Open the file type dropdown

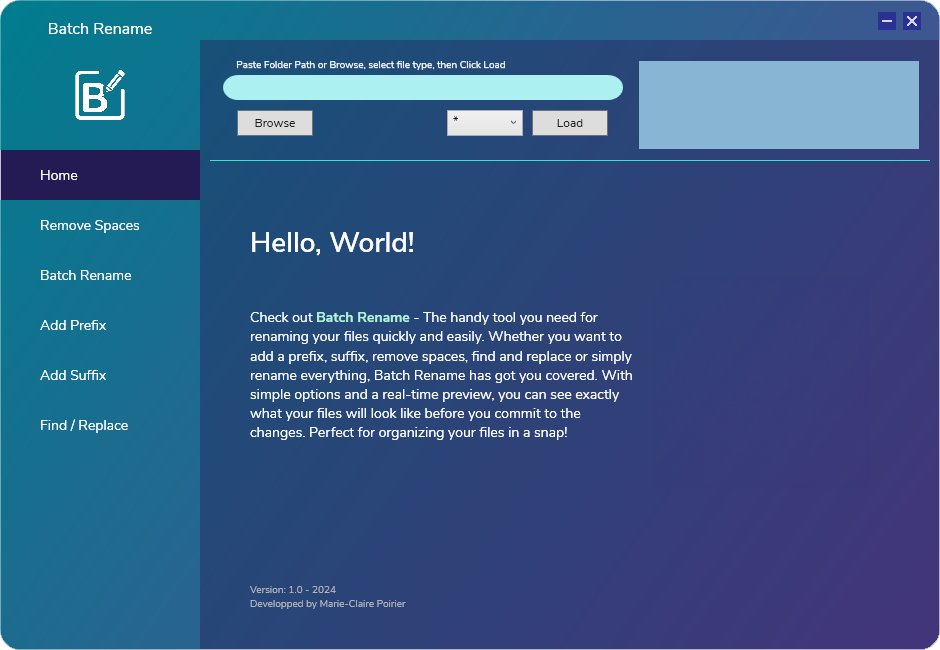tap(485, 123)
